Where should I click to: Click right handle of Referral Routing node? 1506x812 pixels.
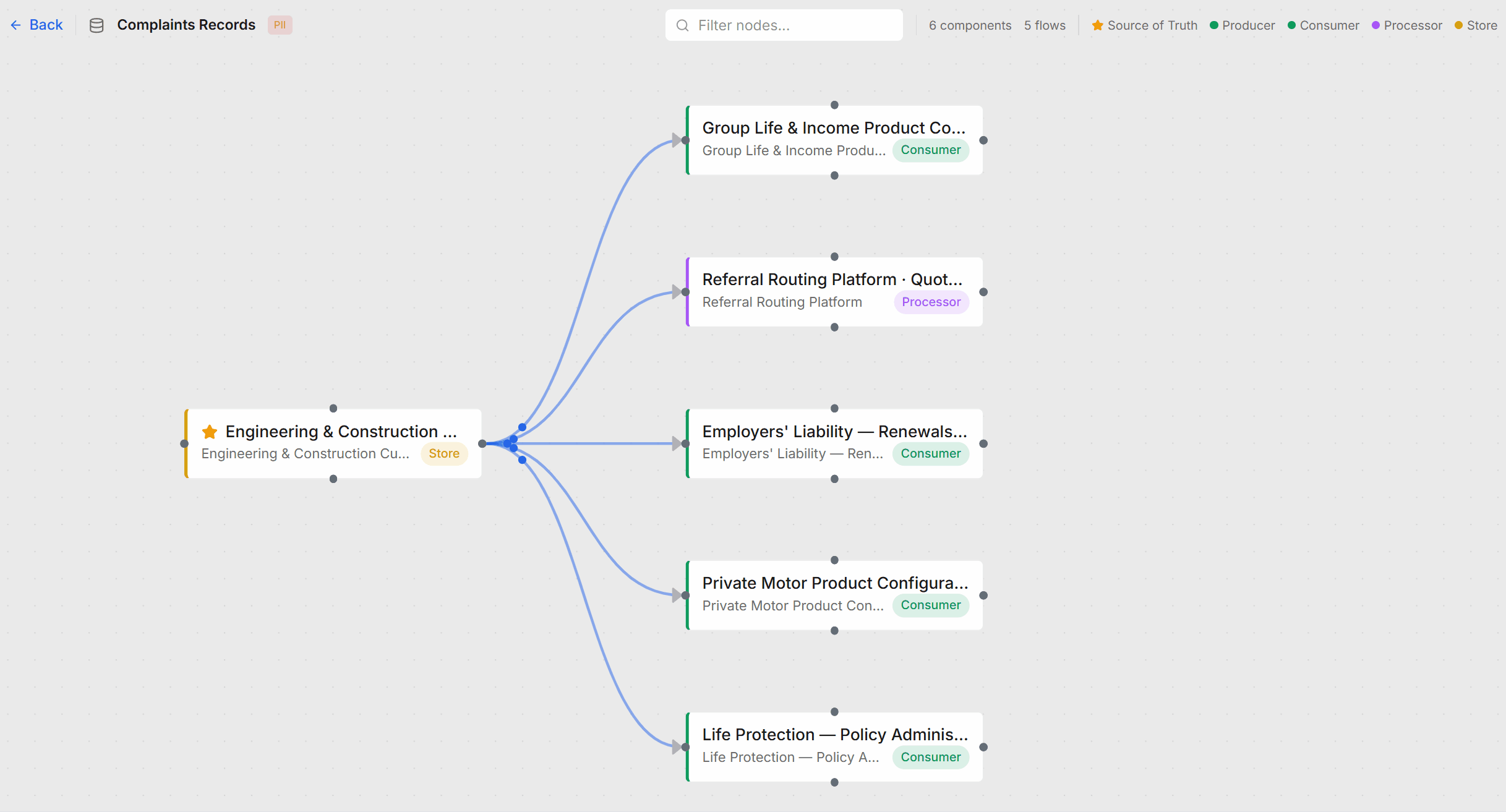(983, 292)
